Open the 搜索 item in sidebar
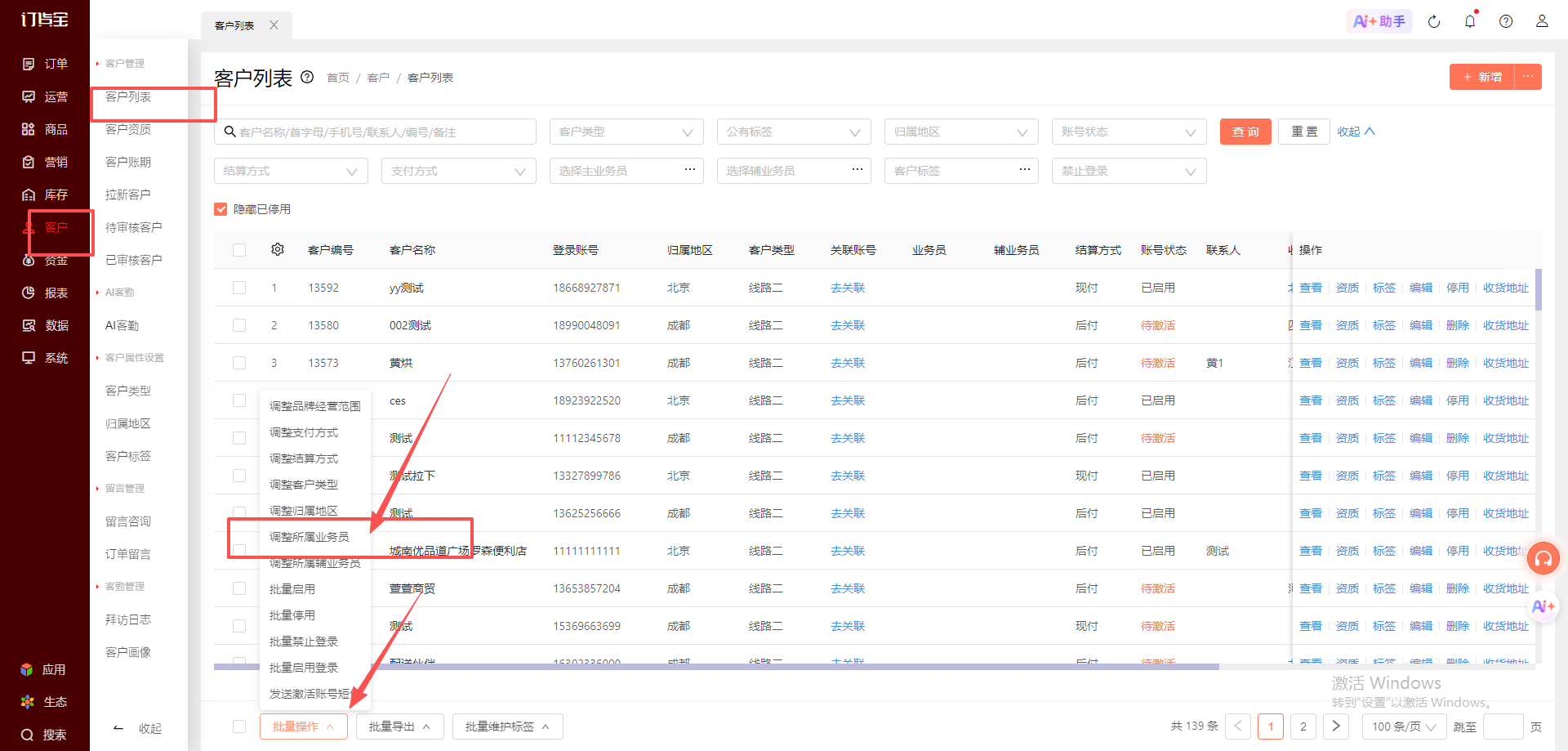 tap(44, 735)
